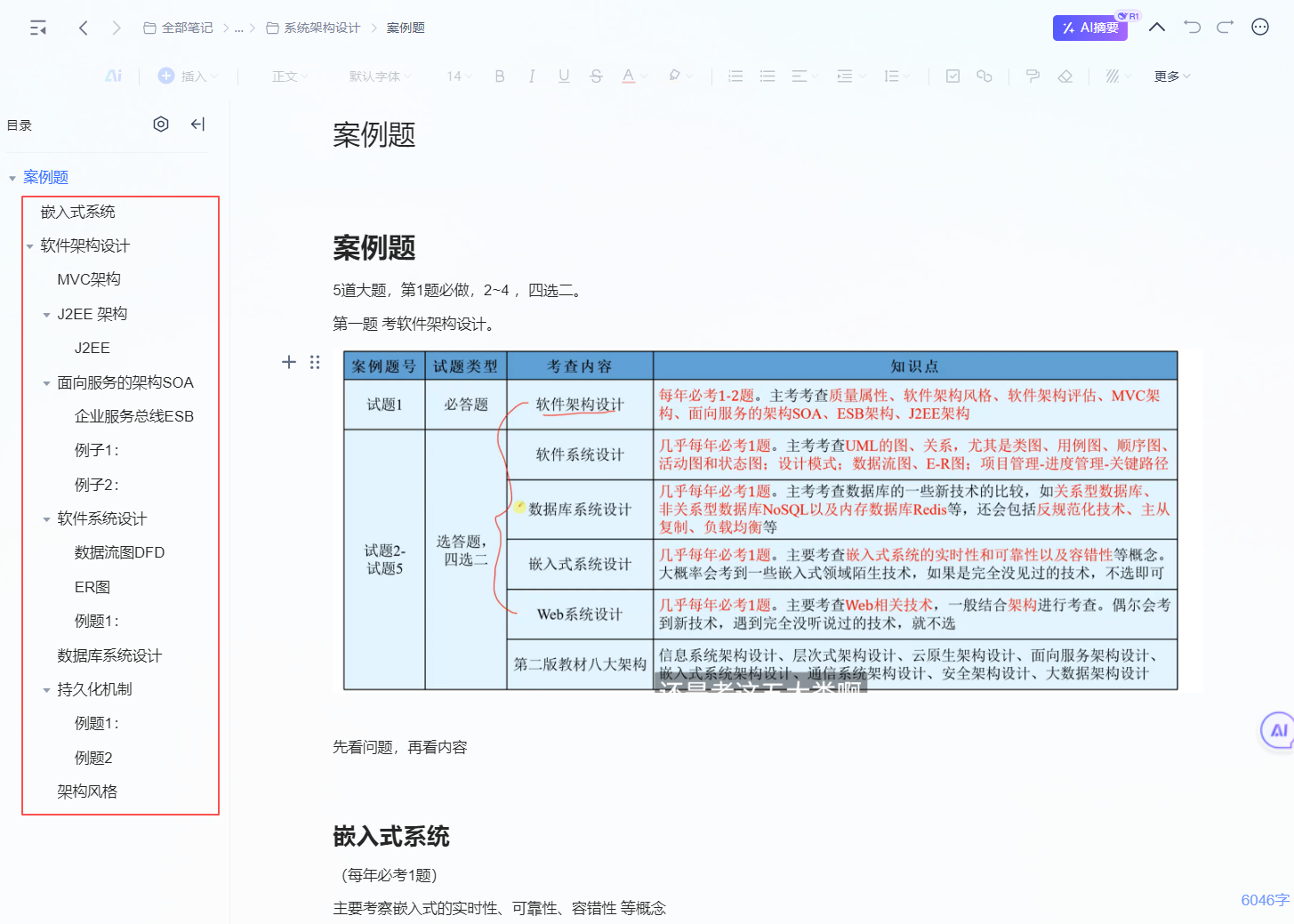Click the format painter icon
1294x924 pixels.
[1033, 76]
